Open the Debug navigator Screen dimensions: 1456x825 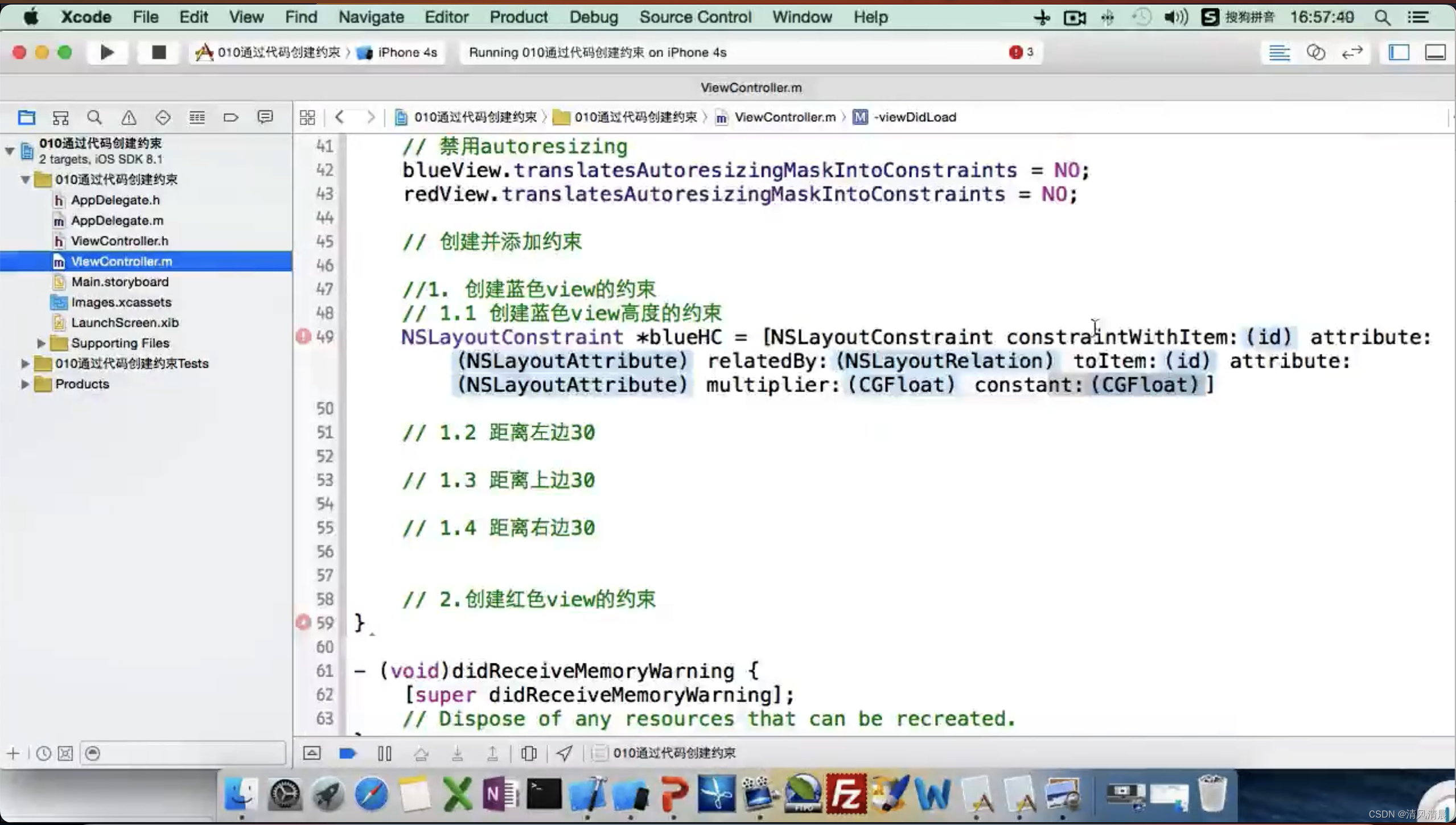pyautogui.click(x=197, y=117)
